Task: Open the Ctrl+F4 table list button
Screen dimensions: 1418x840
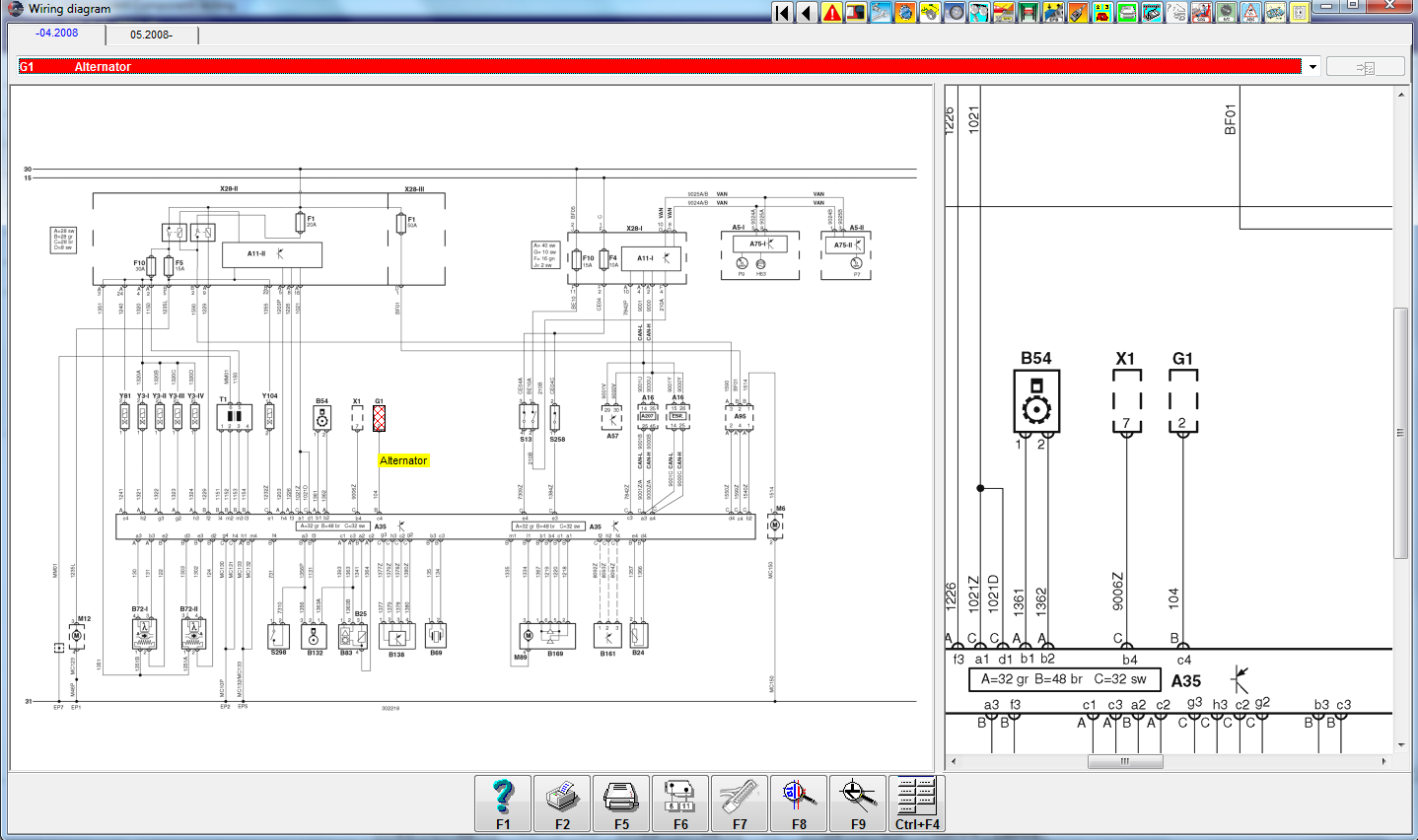Action: [x=917, y=804]
